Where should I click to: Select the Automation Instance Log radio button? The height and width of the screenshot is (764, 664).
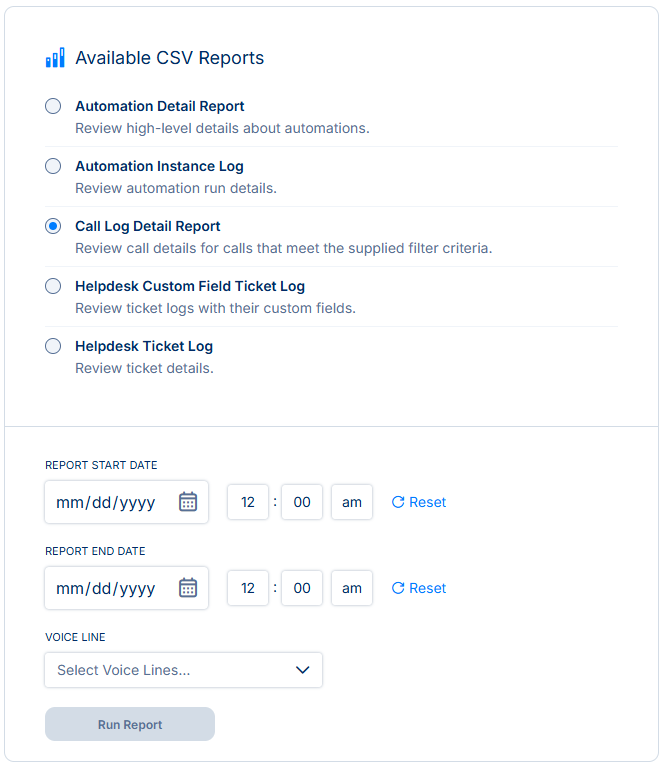(x=53, y=166)
